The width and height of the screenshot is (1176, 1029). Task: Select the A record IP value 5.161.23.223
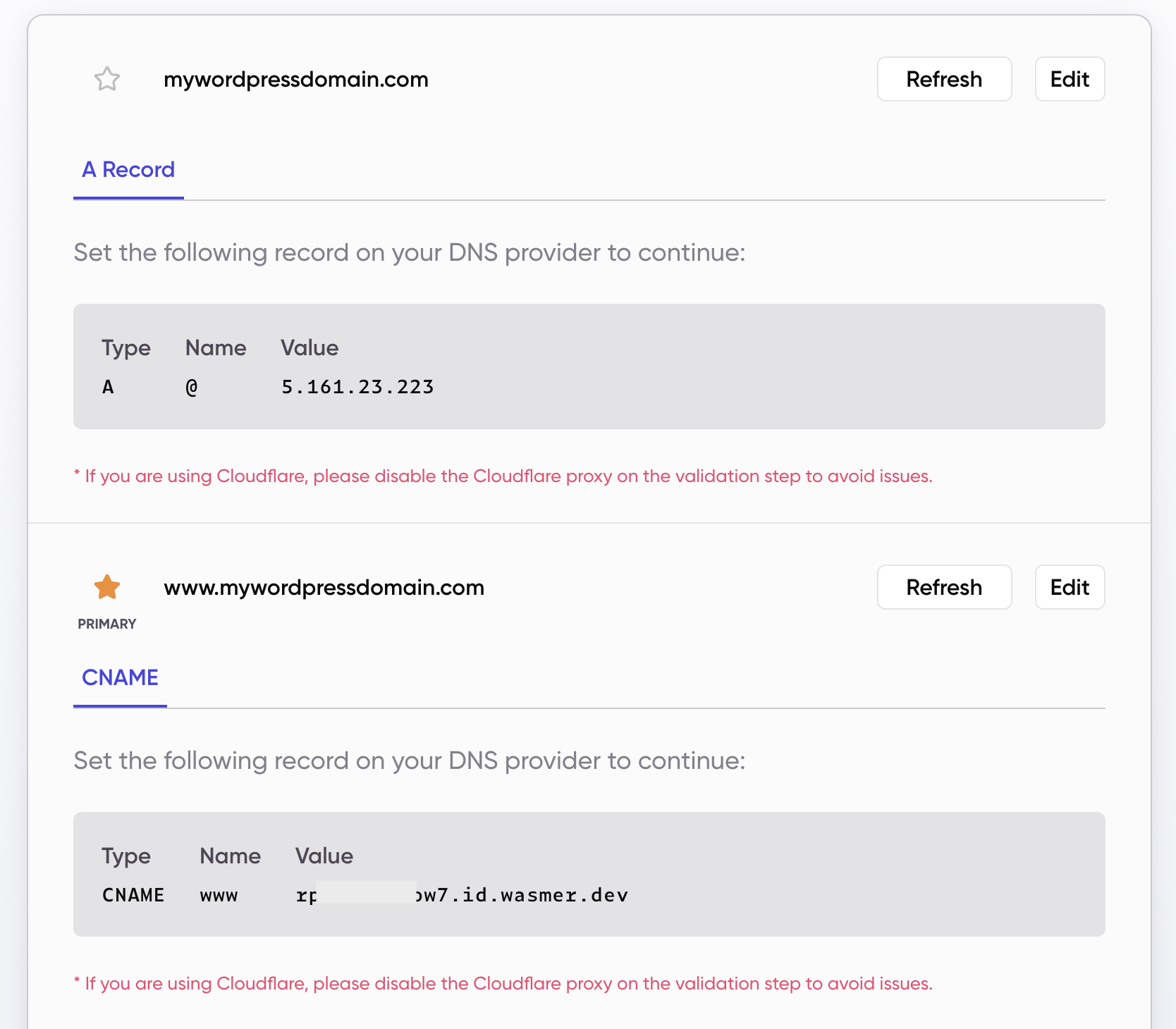coord(357,386)
